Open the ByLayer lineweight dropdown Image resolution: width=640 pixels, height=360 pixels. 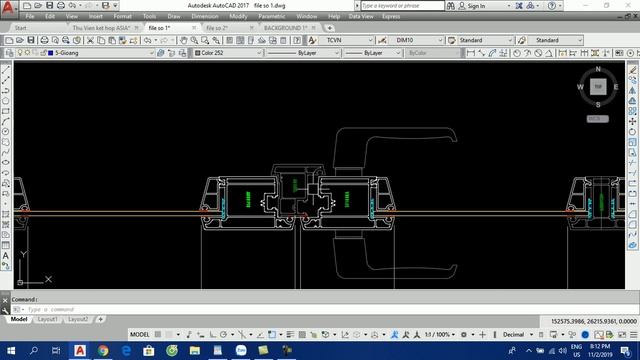pyautogui.click(x=398, y=53)
